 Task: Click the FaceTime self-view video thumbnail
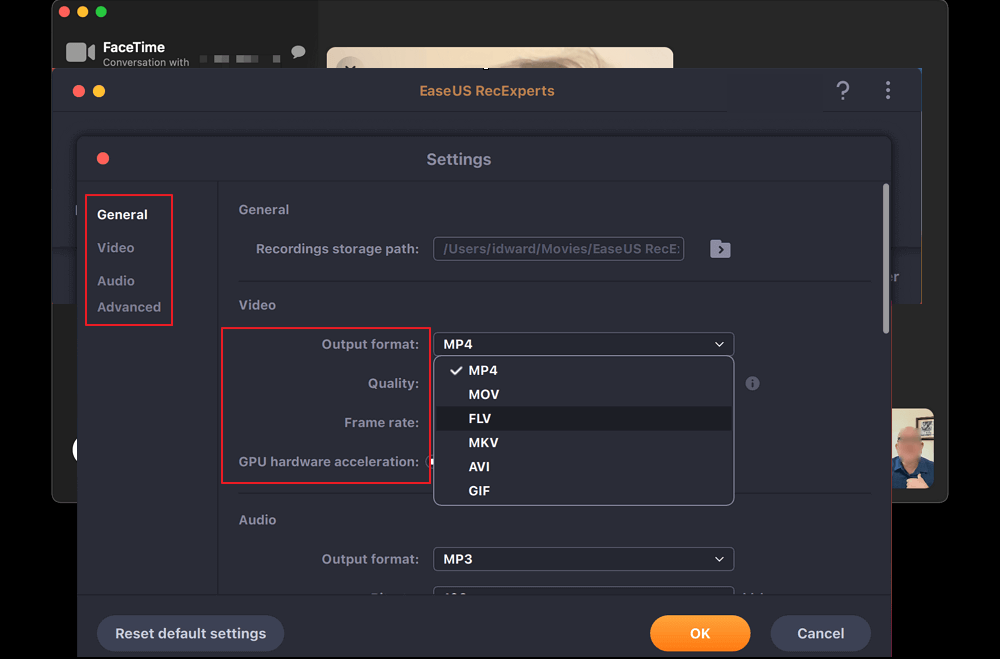912,448
